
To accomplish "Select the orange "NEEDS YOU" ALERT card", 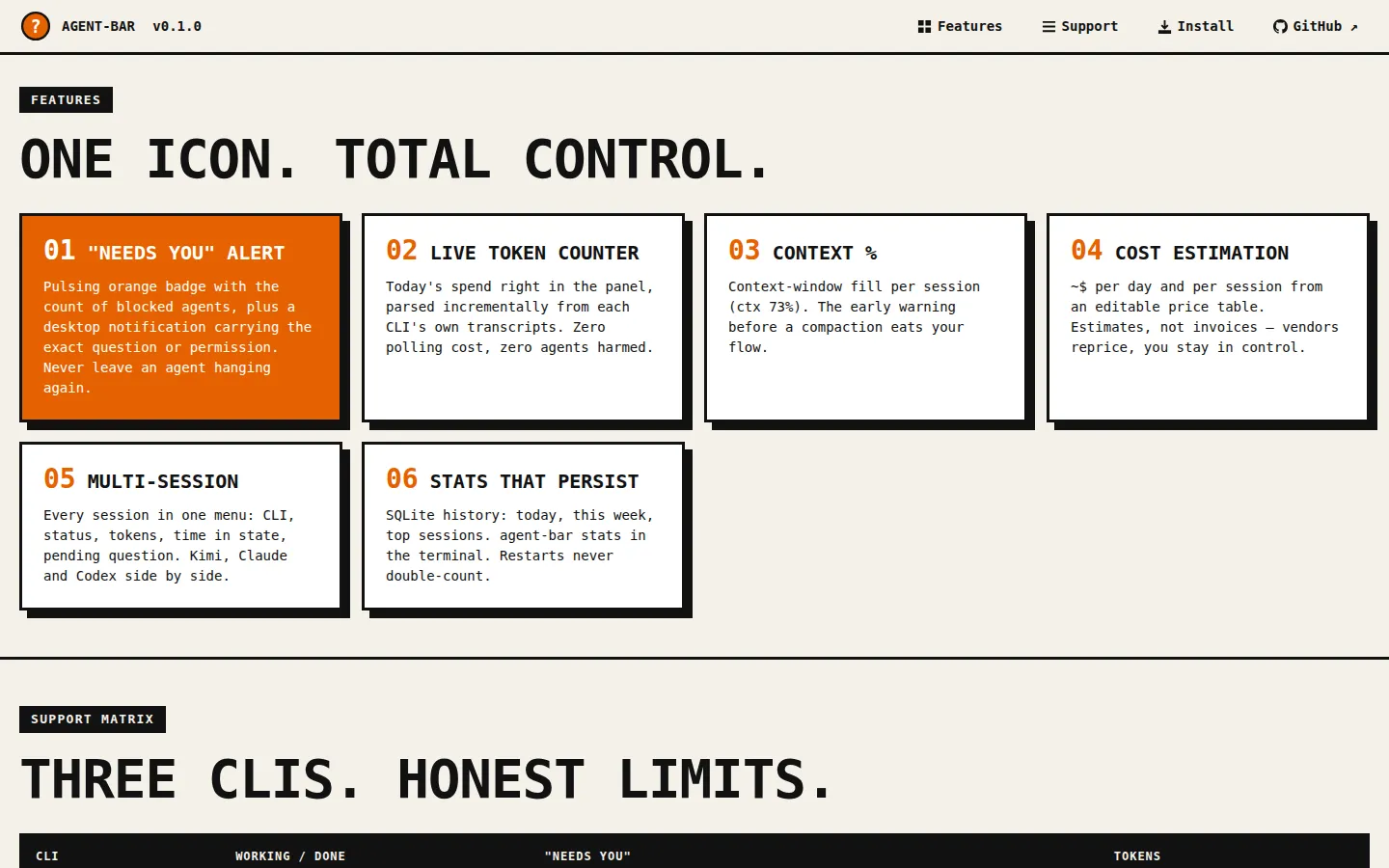I will pyautogui.click(x=180, y=317).
